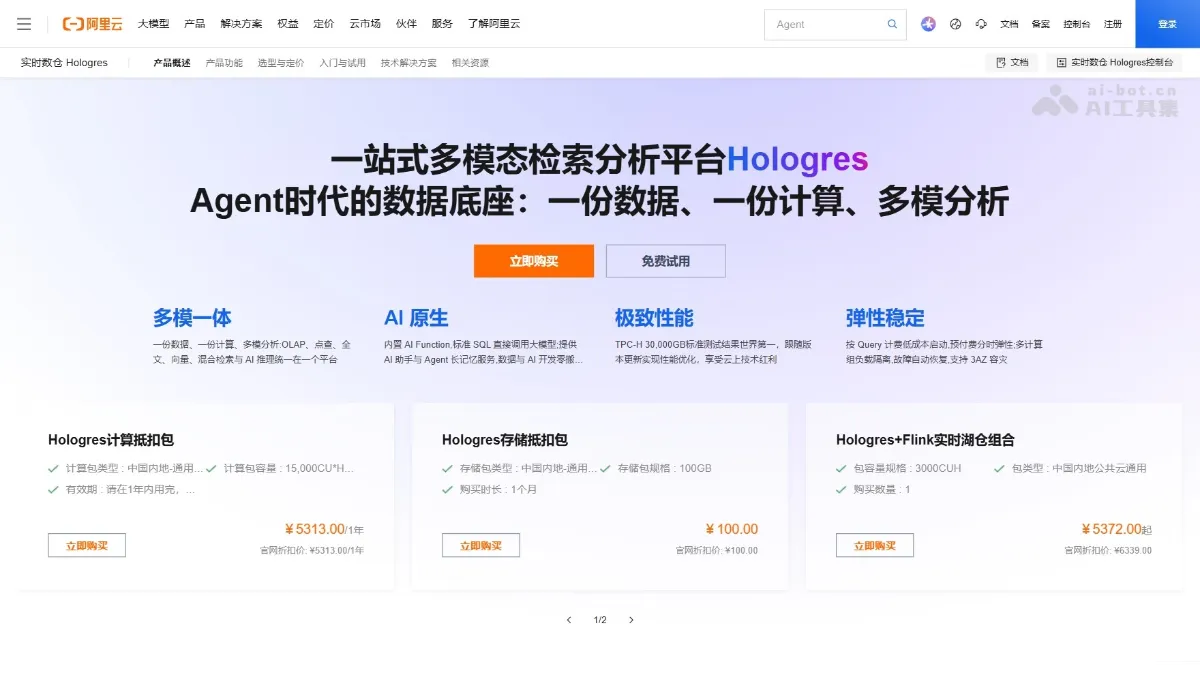This screenshot has height=675, width=1200.
Task: Open 大模型 top navigation menu
Action: 153,24
